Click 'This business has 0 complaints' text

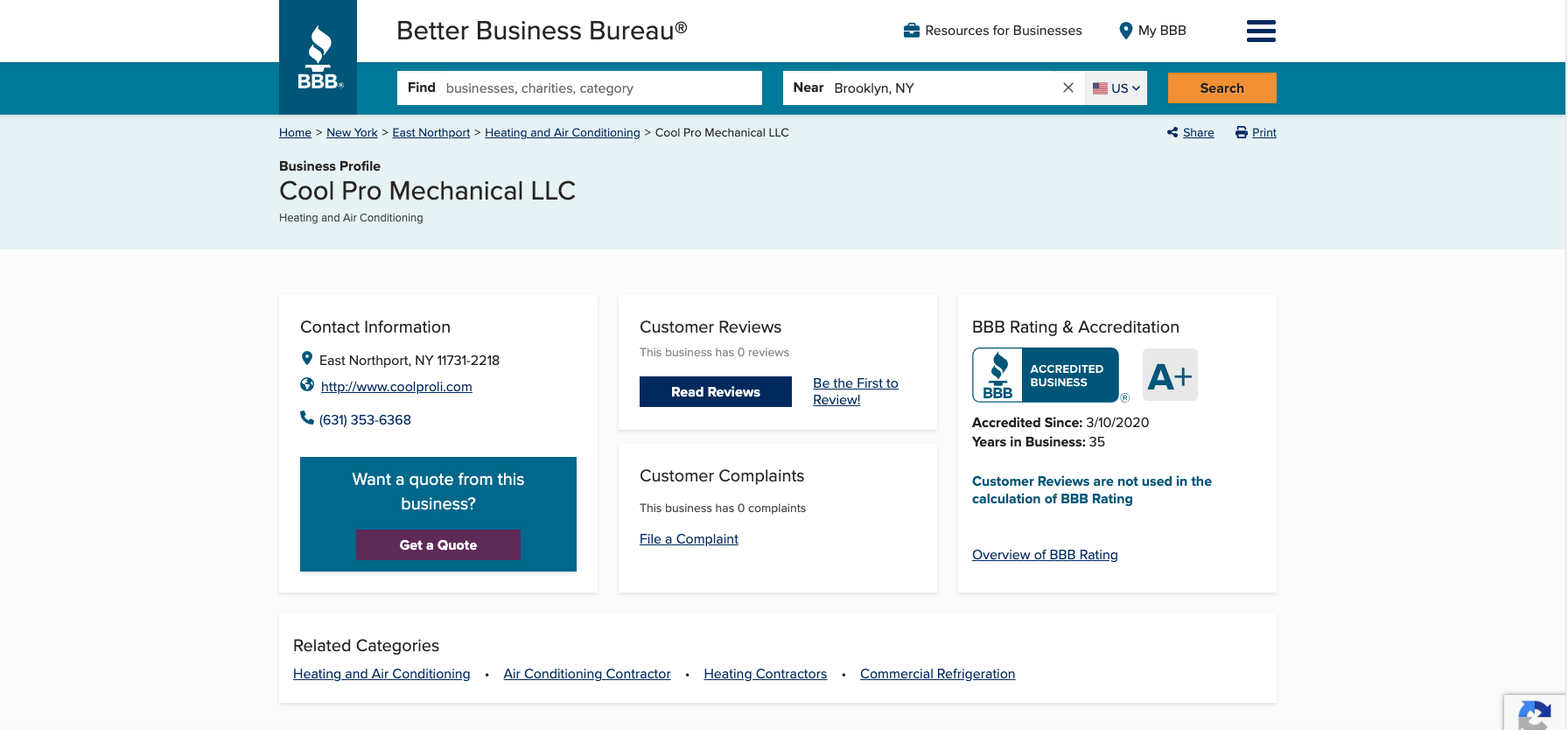coord(723,509)
